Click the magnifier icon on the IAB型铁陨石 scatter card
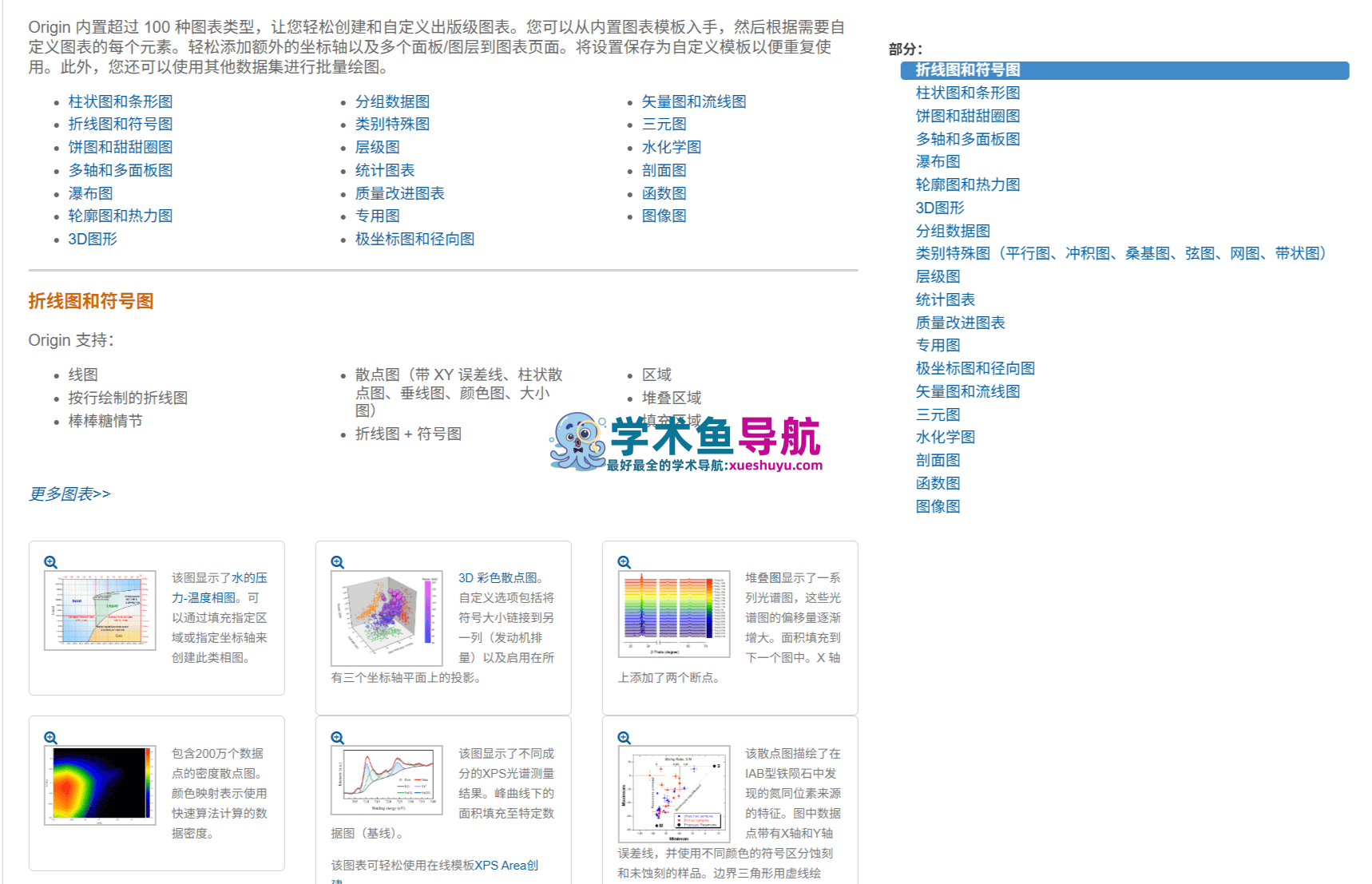1372x884 pixels. [625, 738]
